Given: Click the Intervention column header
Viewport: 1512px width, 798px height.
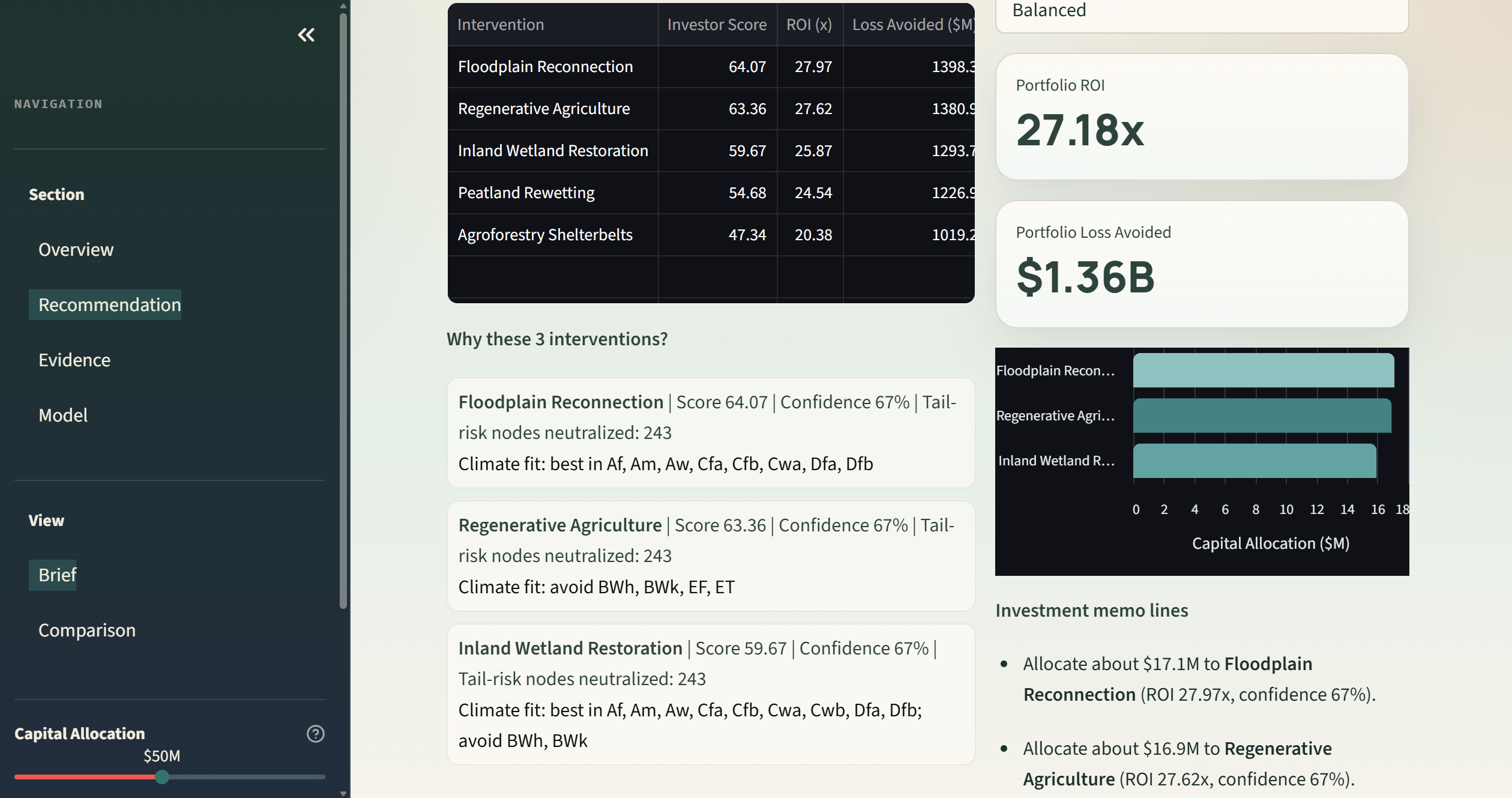Looking at the screenshot, I should click(501, 25).
